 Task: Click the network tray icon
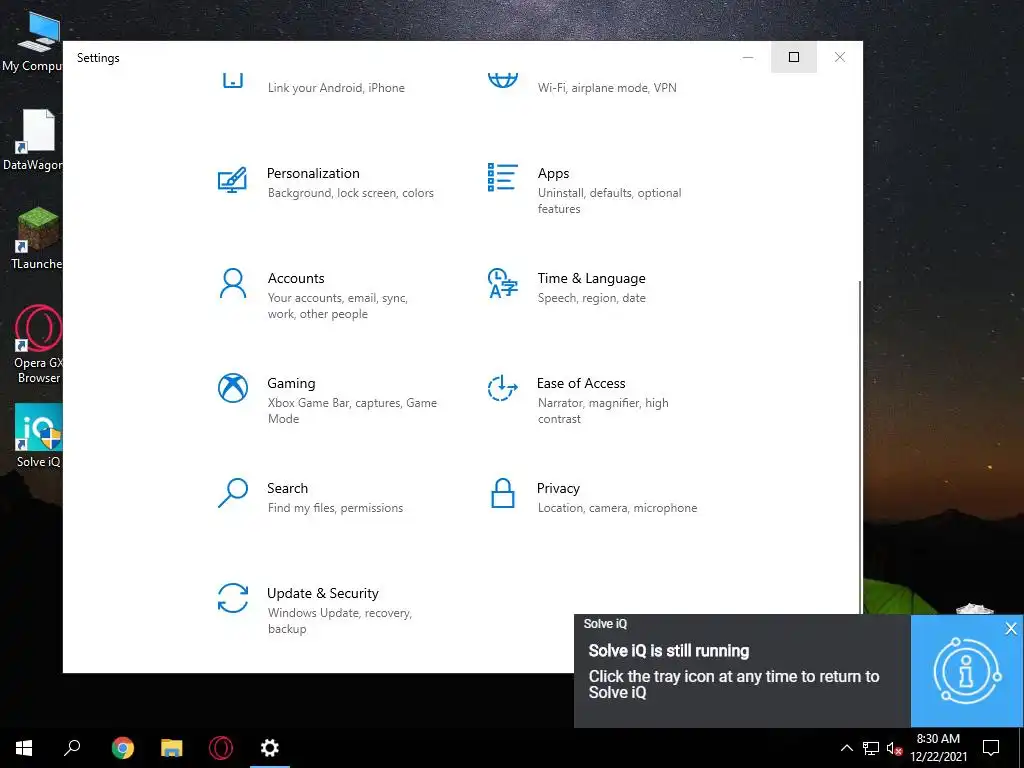[870, 748]
